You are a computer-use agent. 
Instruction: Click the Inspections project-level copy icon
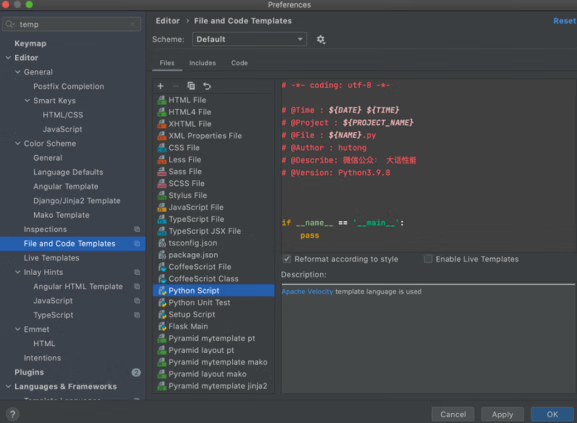point(137,229)
